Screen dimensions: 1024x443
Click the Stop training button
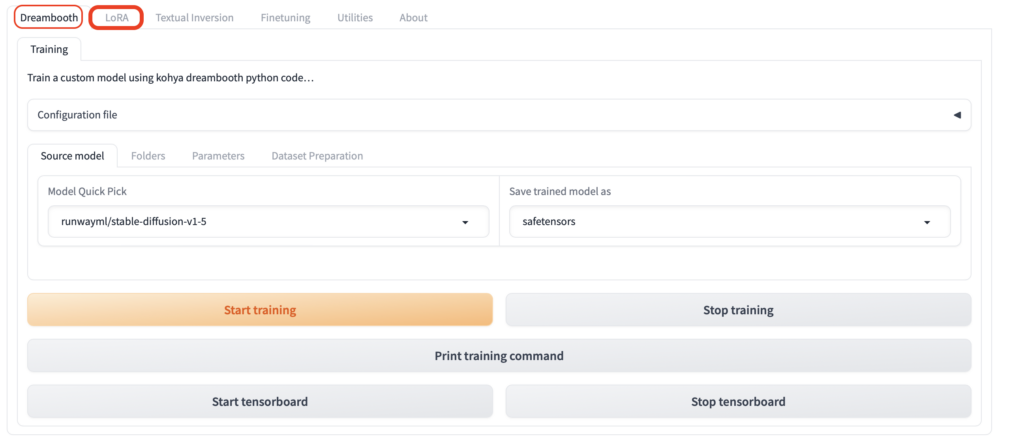738,310
